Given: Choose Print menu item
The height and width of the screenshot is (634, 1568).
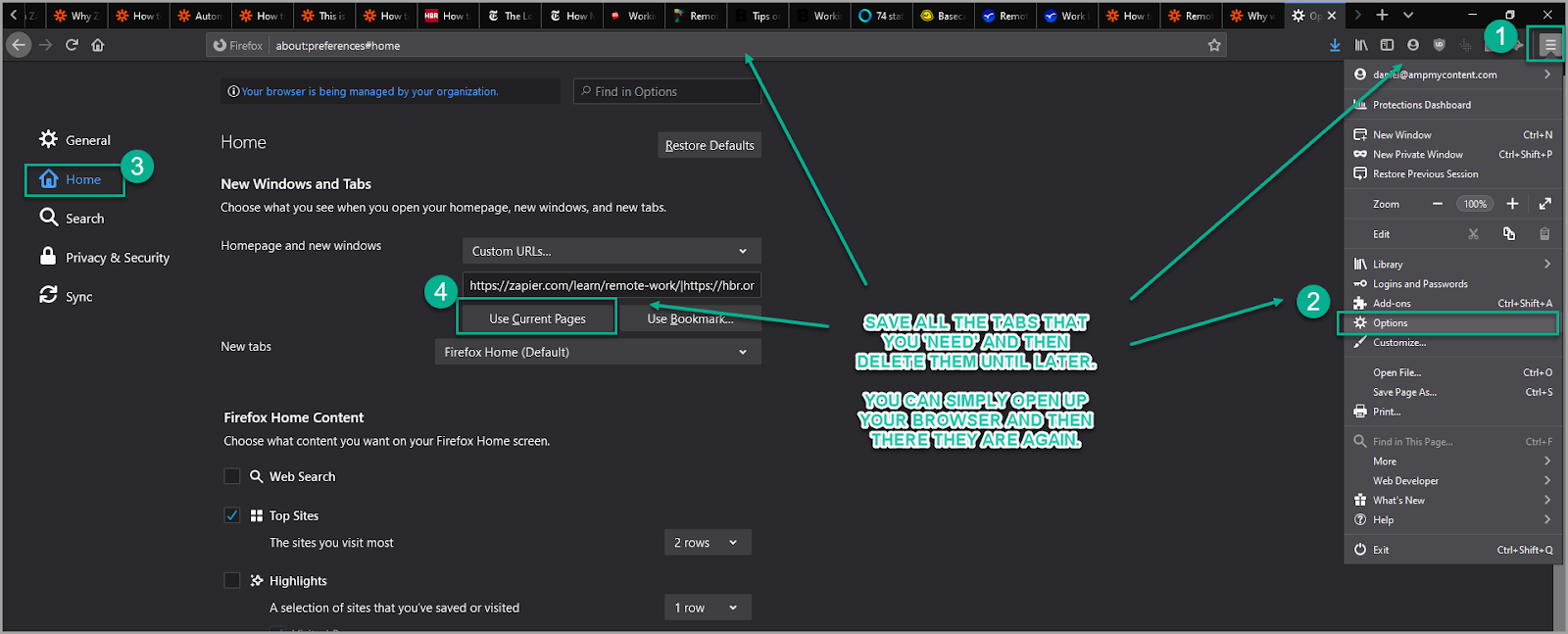Looking at the screenshot, I should click(1452, 413).
